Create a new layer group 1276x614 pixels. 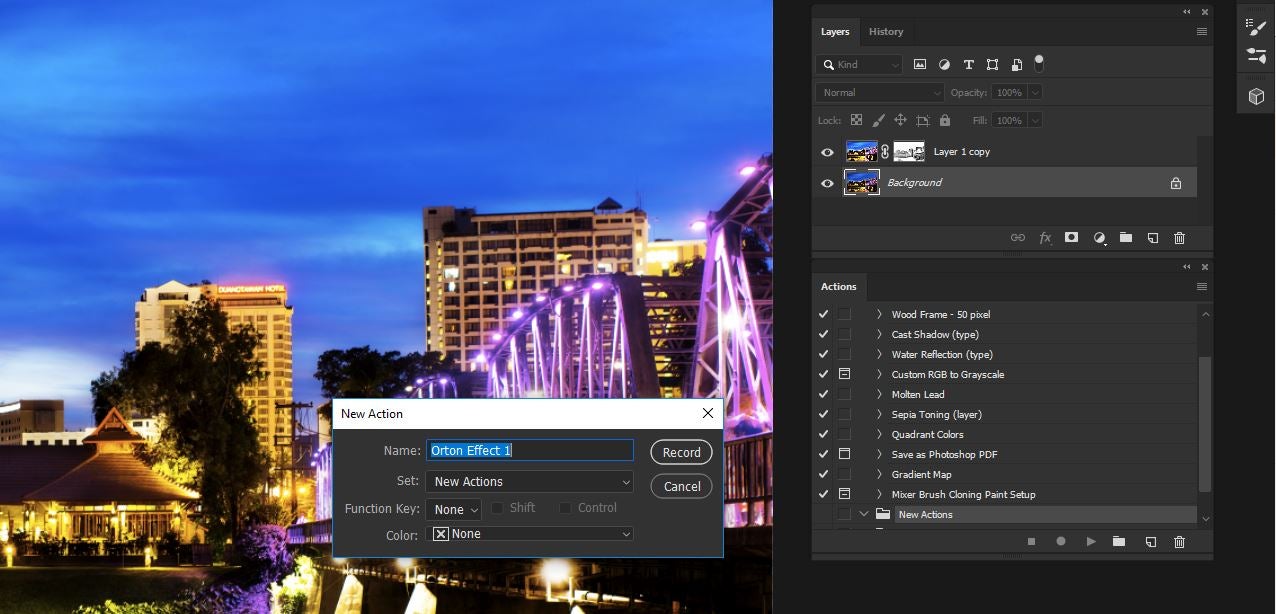coord(1125,238)
